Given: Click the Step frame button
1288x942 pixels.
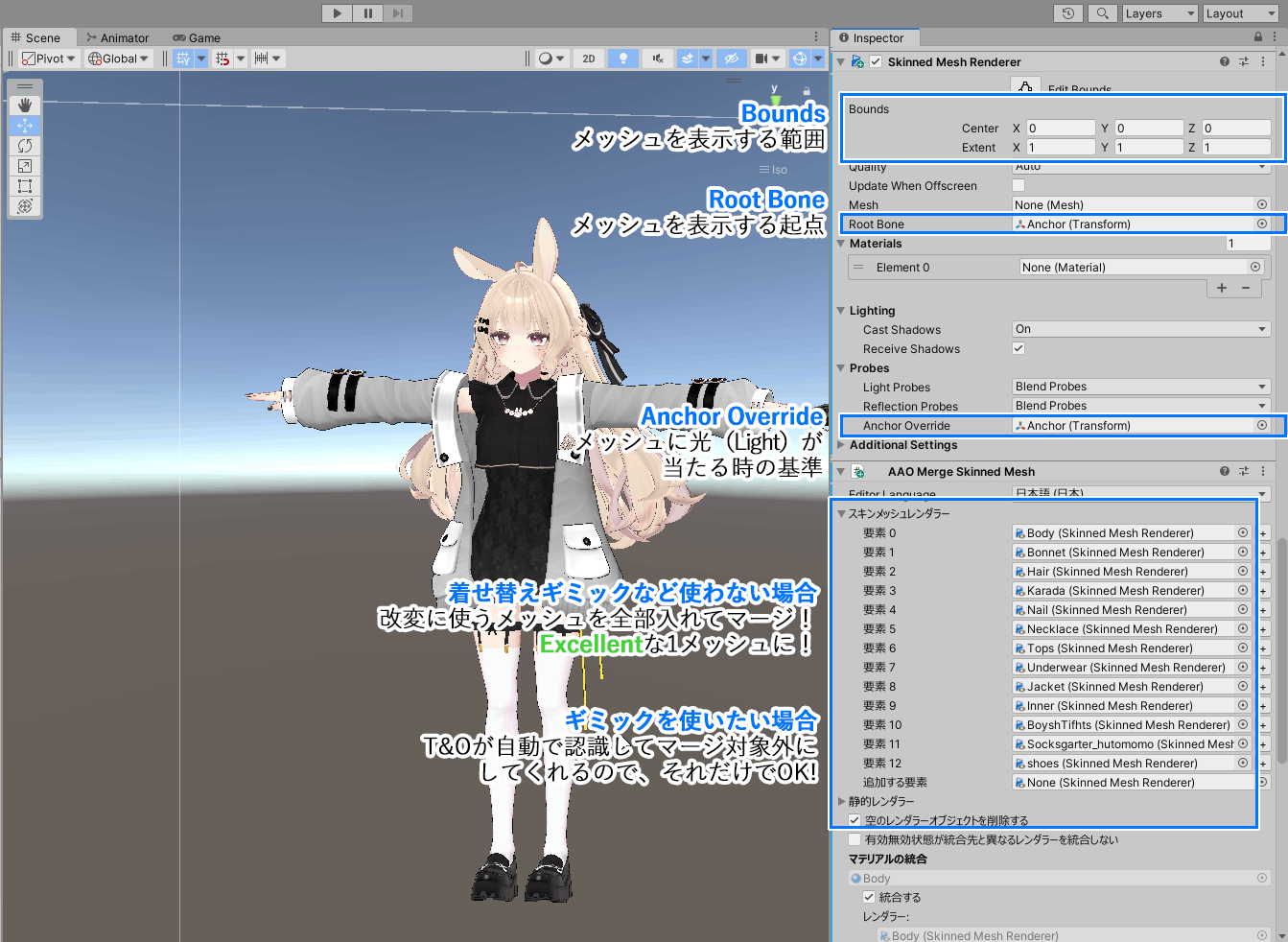Looking at the screenshot, I should click(x=398, y=13).
